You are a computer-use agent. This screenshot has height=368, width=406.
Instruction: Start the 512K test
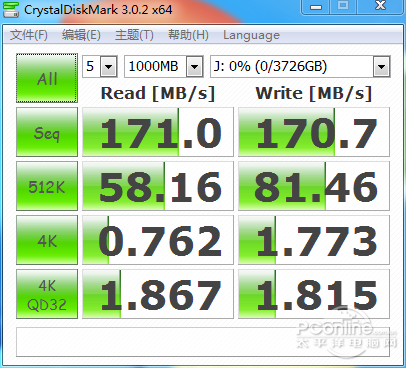(x=47, y=186)
